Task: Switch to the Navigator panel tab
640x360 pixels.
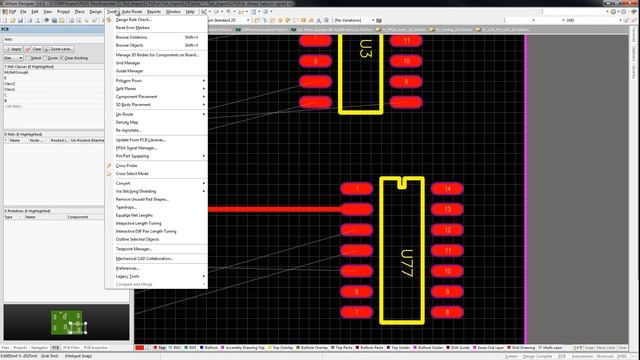Action: coord(40,348)
